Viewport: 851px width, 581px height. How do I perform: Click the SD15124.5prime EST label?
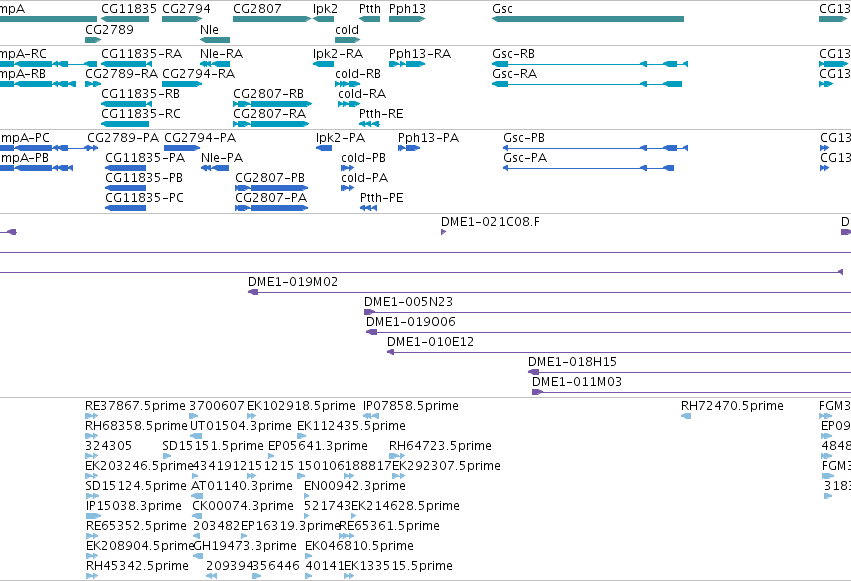coord(136,486)
